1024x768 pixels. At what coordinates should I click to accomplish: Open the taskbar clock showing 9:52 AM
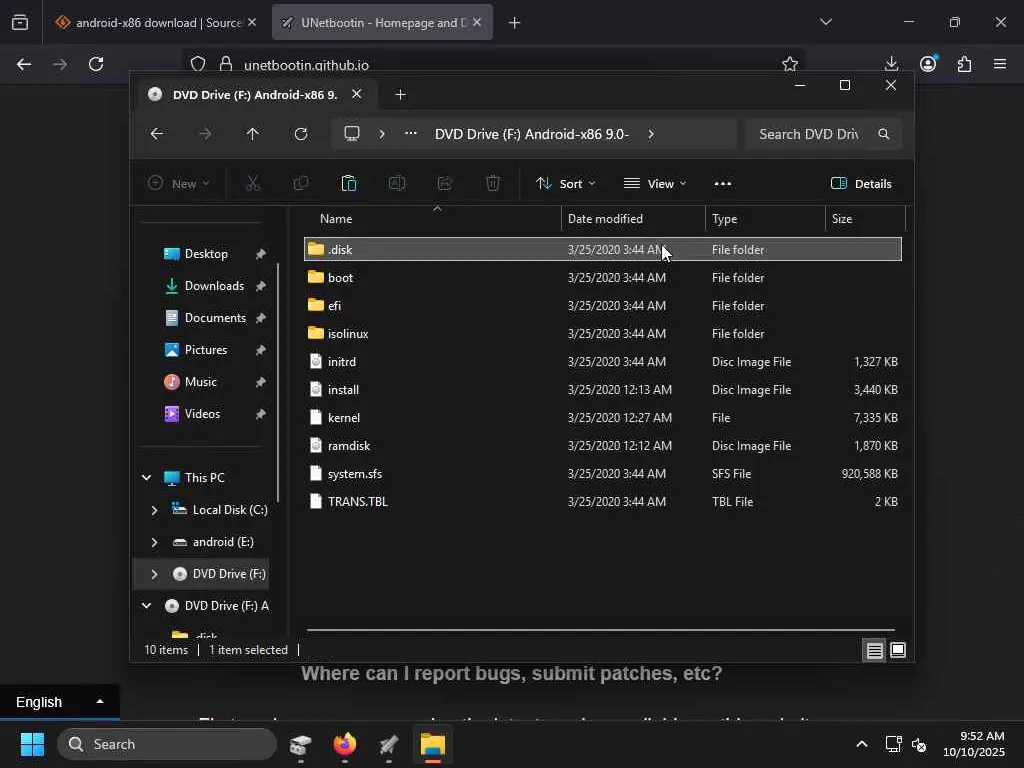coord(974,744)
